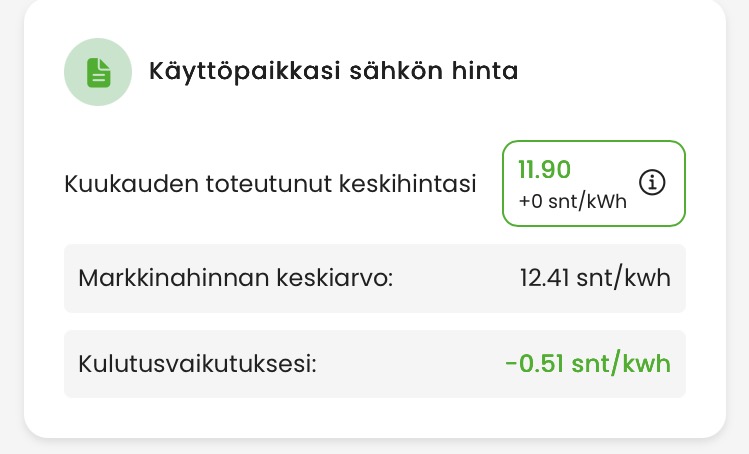Screen dimensions: 749x454
Task: Open the info icon beside 11.90
Action: click(652, 183)
